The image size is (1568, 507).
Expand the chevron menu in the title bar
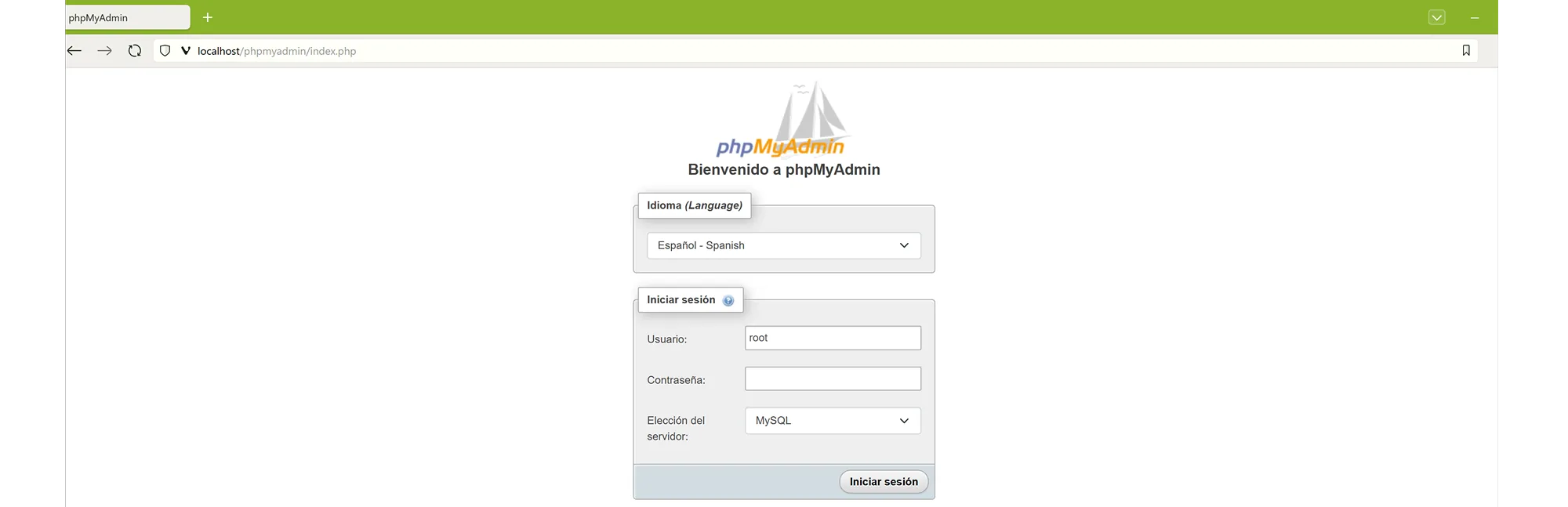click(x=1436, y=17)
